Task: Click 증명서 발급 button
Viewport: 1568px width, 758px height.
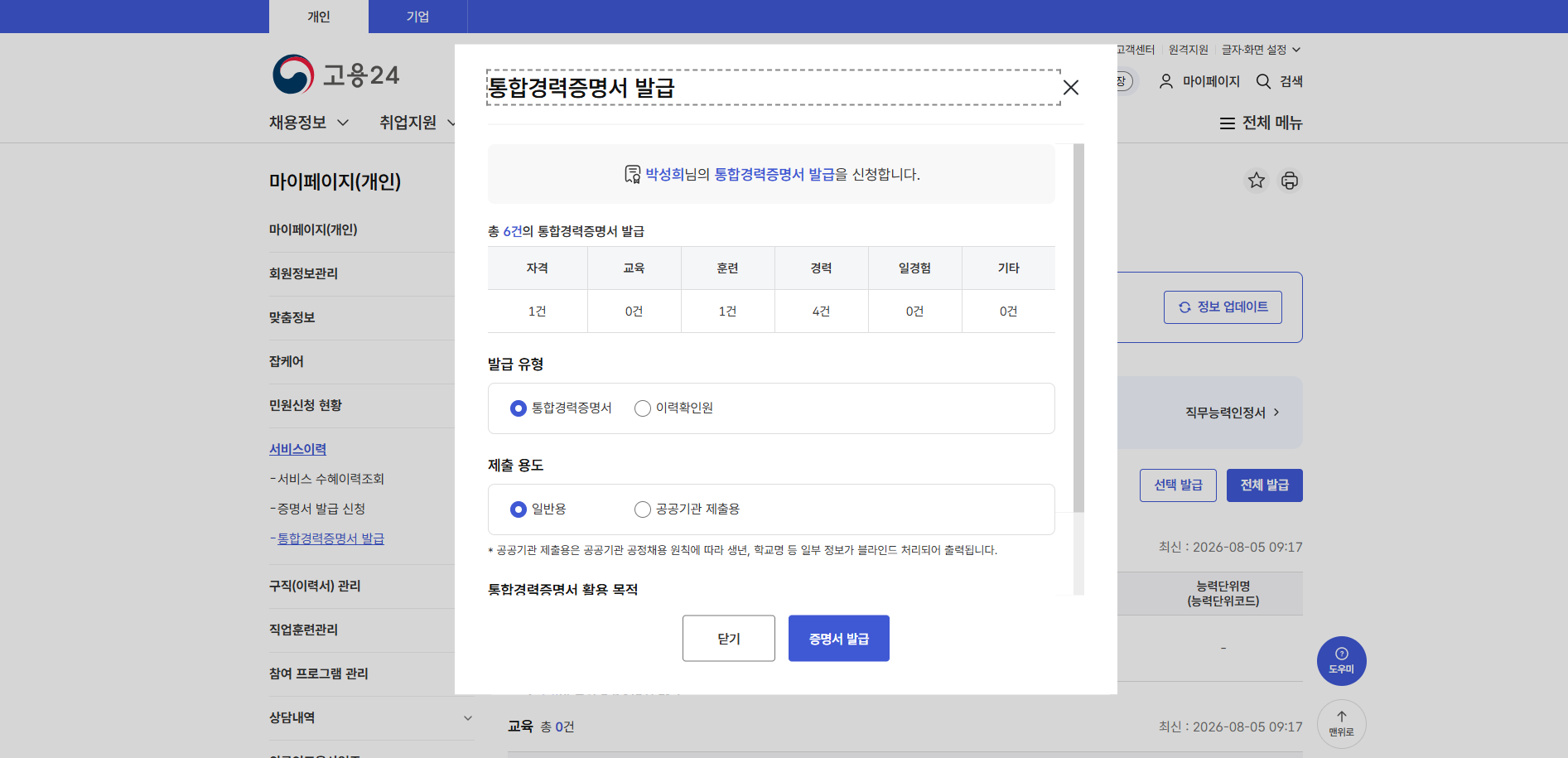Action: tap(839, 639)
